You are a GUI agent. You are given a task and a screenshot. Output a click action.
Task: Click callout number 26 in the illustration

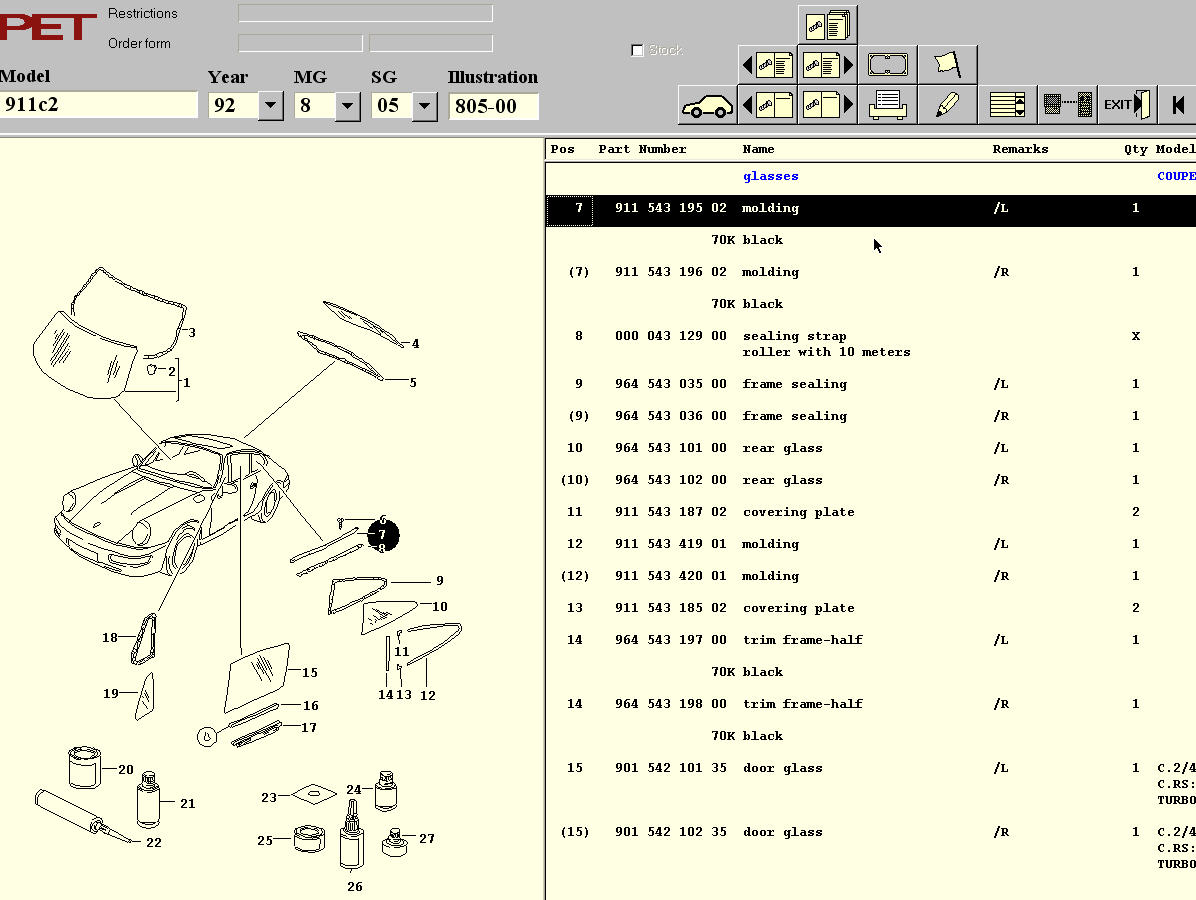355,887
